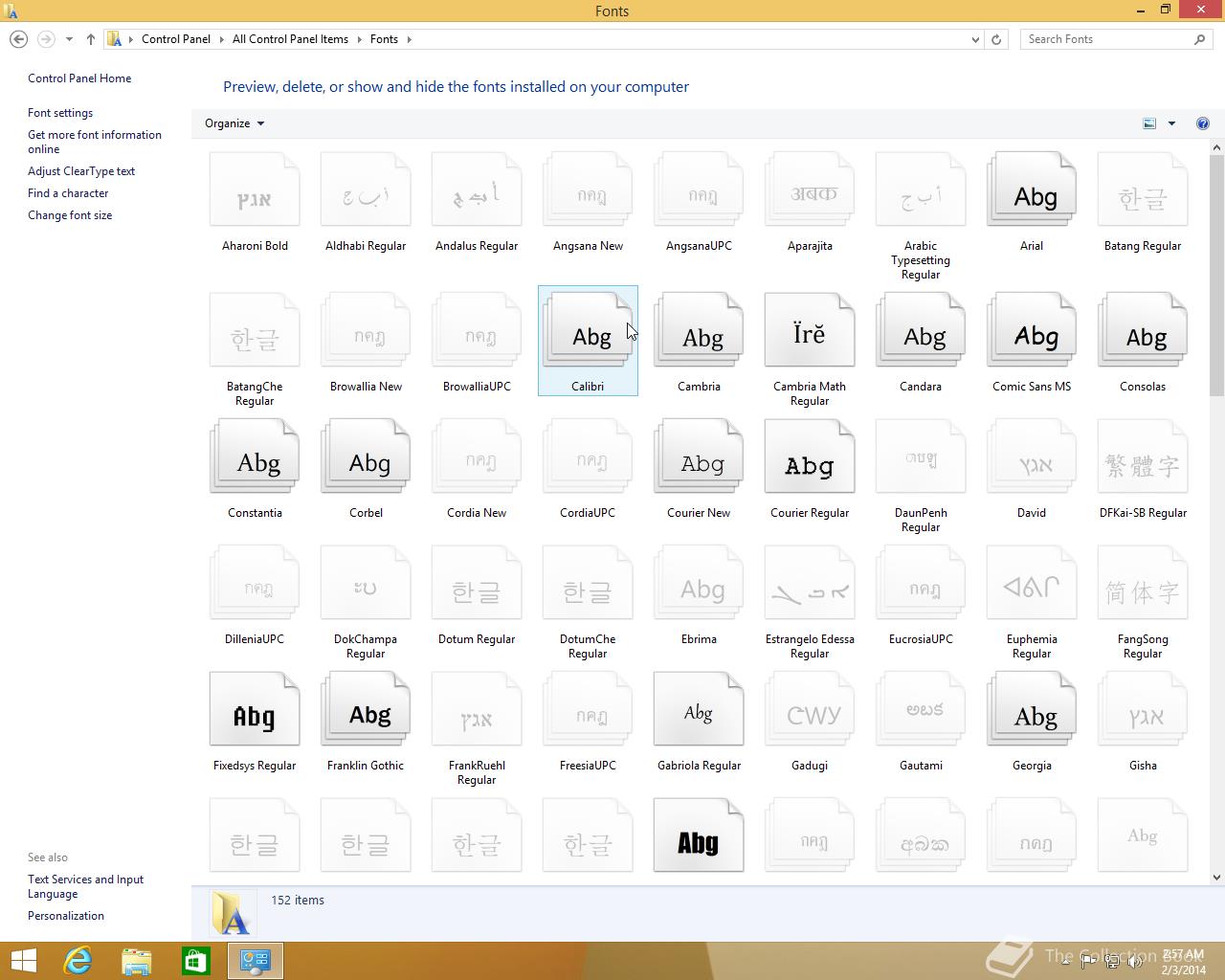1225x980 pixels.
Task: Open the Organize dropdown menu
Action: point(234,123)
